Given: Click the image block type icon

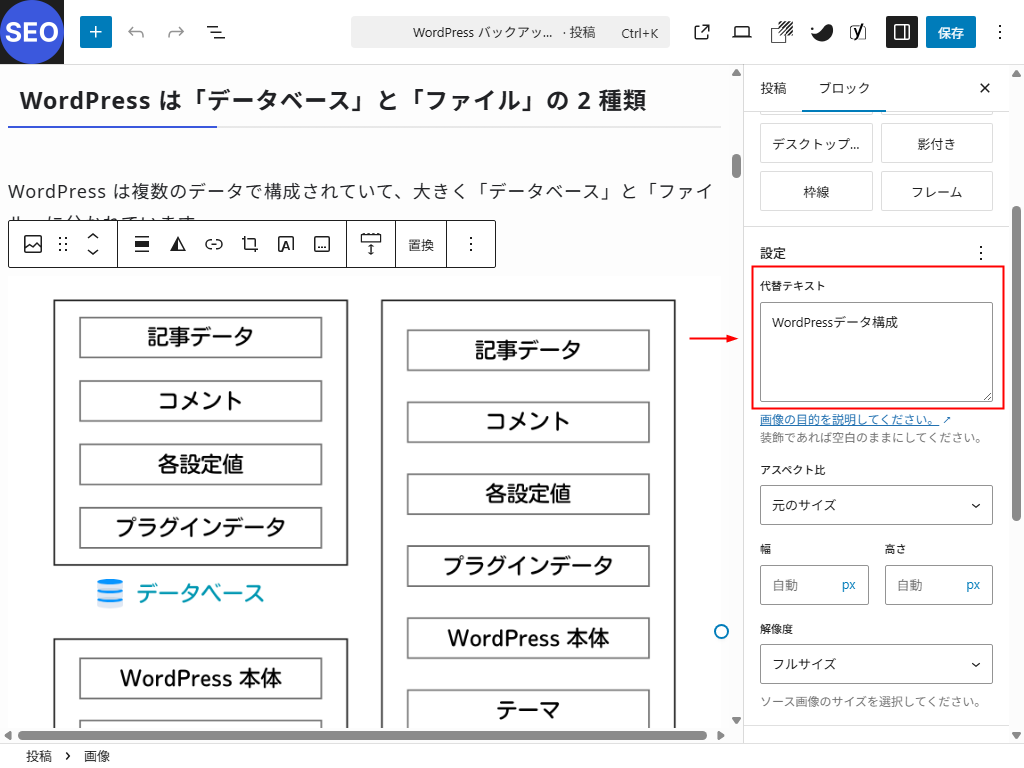Looking at the screenshot, I should pyautogui.click(x=33, y=244).
